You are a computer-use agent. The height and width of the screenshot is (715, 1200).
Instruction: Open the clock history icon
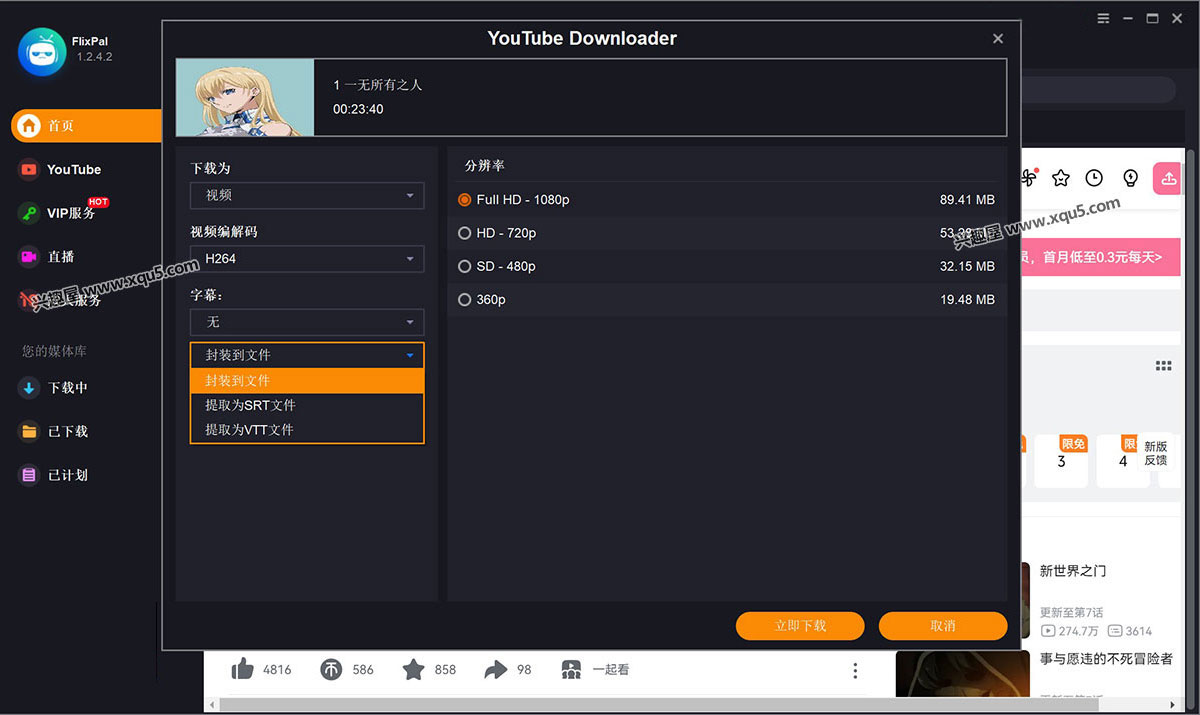[x=1095, y=178]
